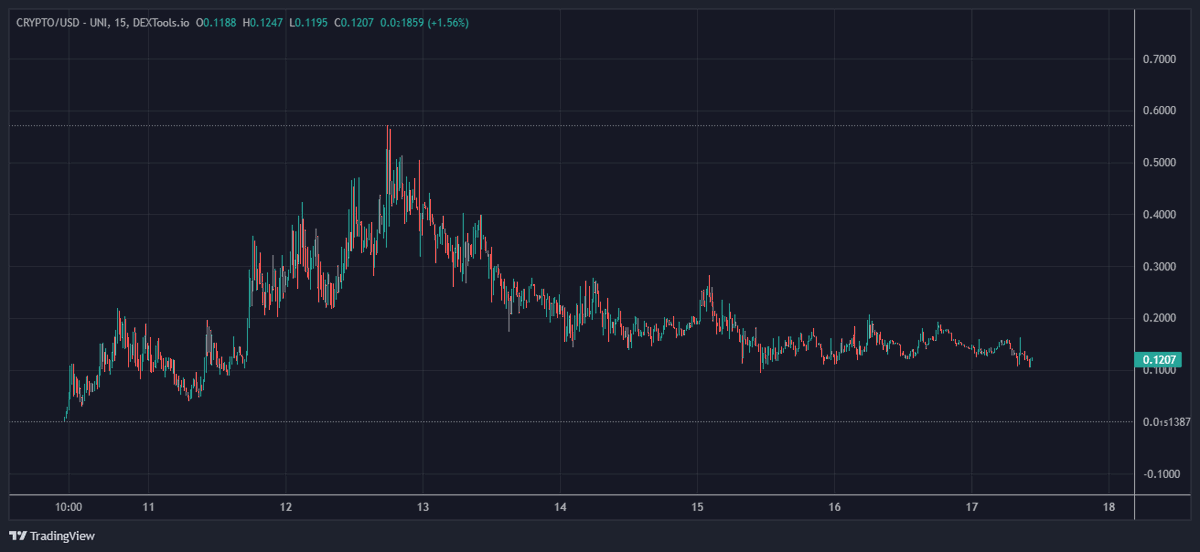Click the 0.5000 price axis label

[1160, 163]
